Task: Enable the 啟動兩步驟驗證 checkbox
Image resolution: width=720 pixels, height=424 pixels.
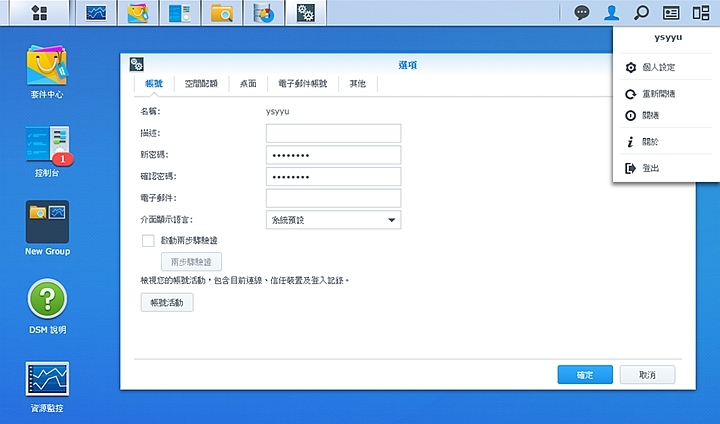Action: point(148,241)
